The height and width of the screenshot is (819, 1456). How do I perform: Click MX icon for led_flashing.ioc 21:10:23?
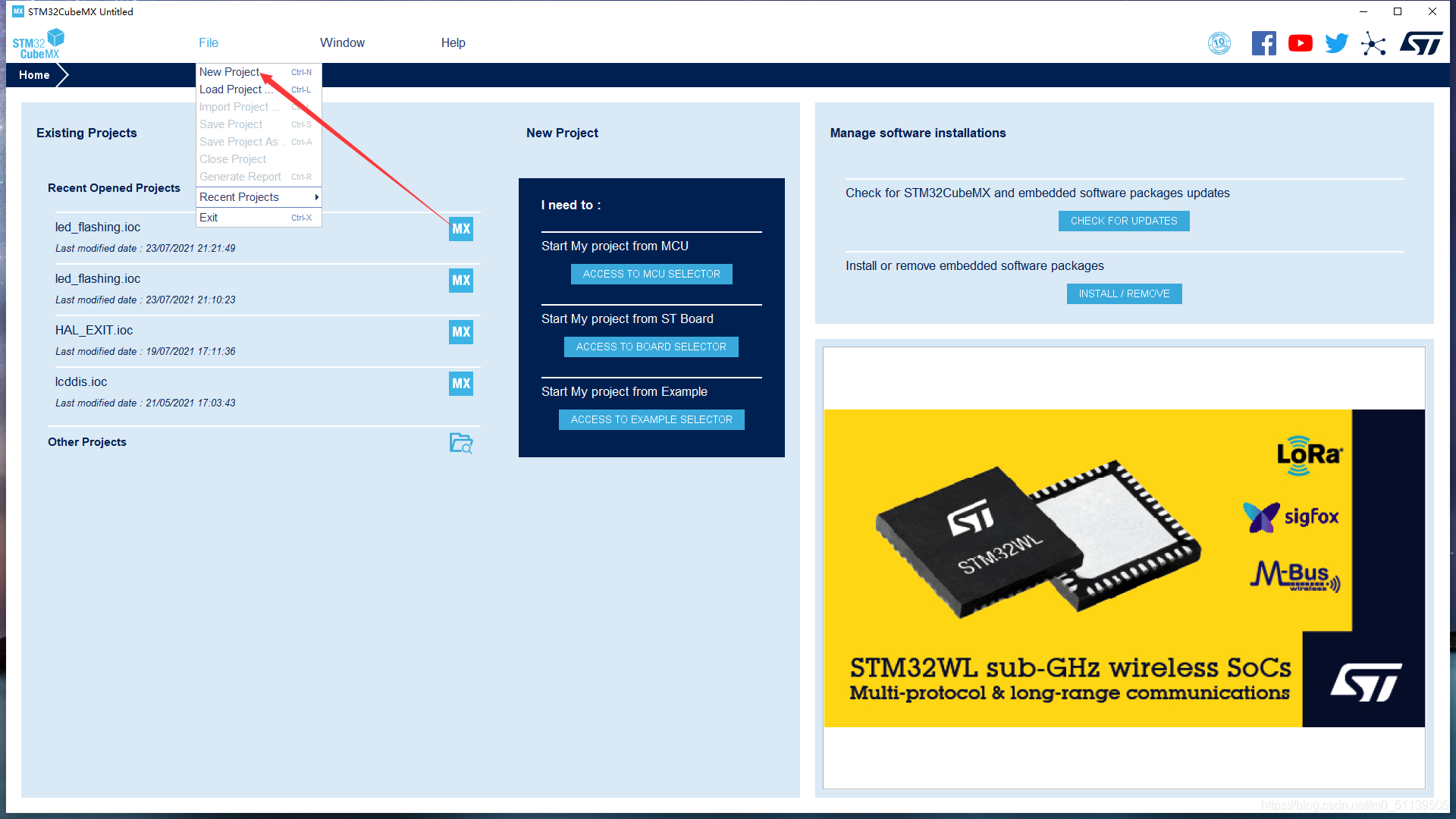[x=461, y=281]
